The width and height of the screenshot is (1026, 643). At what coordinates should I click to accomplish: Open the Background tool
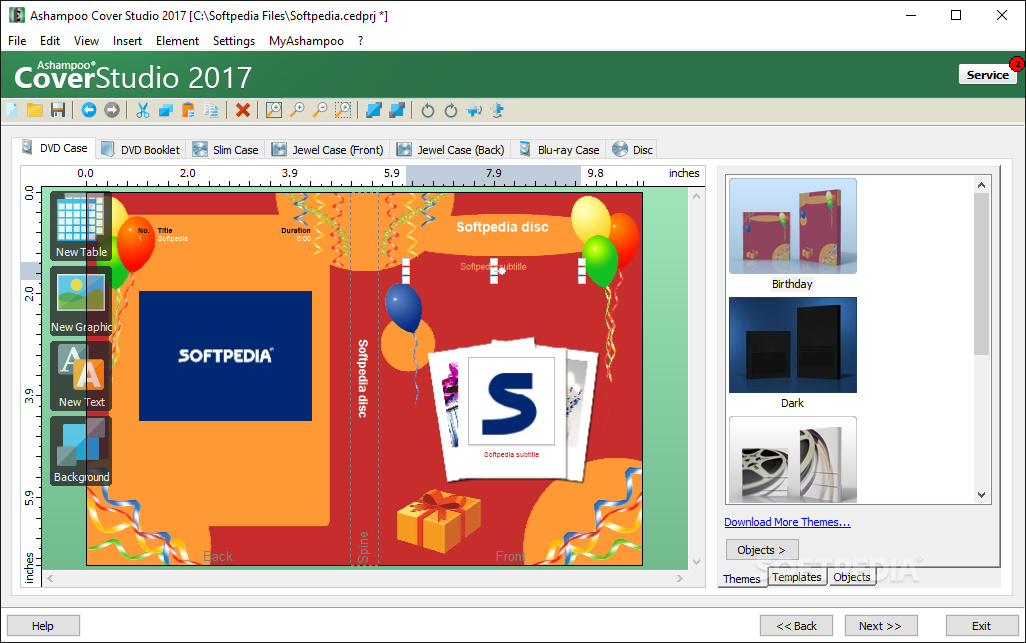coord(81,452)
